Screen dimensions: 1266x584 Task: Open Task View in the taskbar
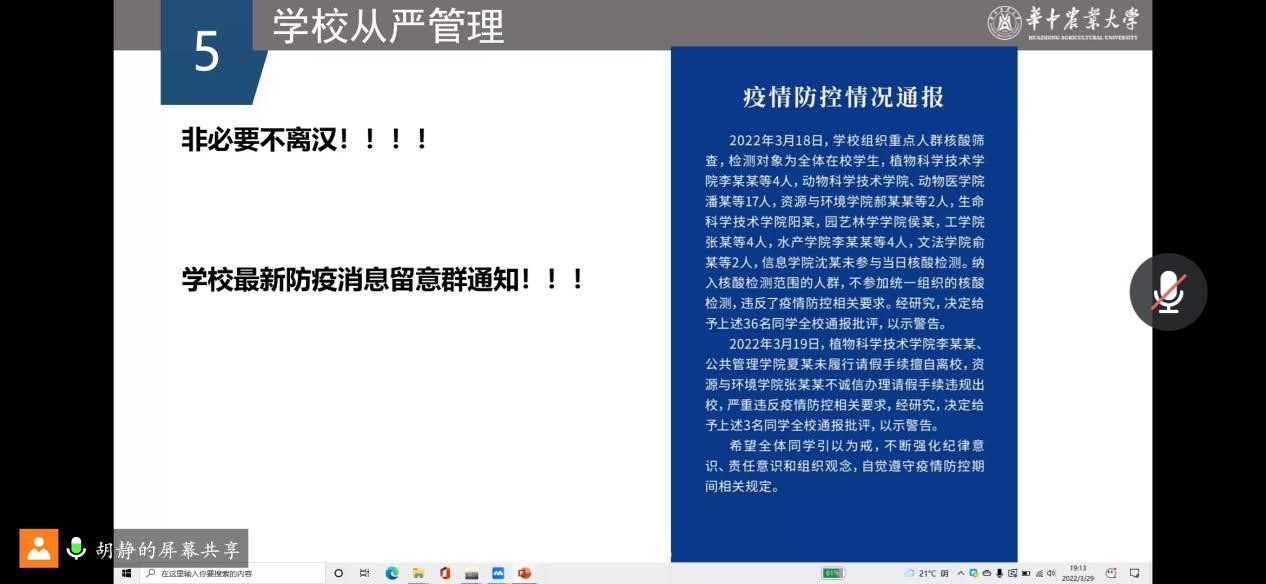point(365,573)
